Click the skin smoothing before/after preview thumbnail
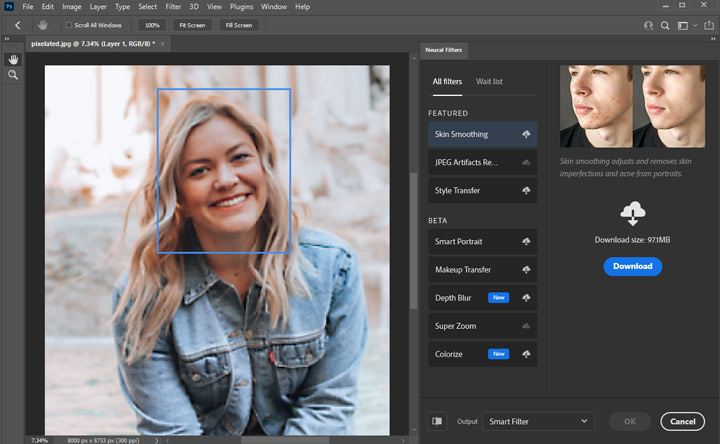 pyautogui.click(x=631, y=107)
